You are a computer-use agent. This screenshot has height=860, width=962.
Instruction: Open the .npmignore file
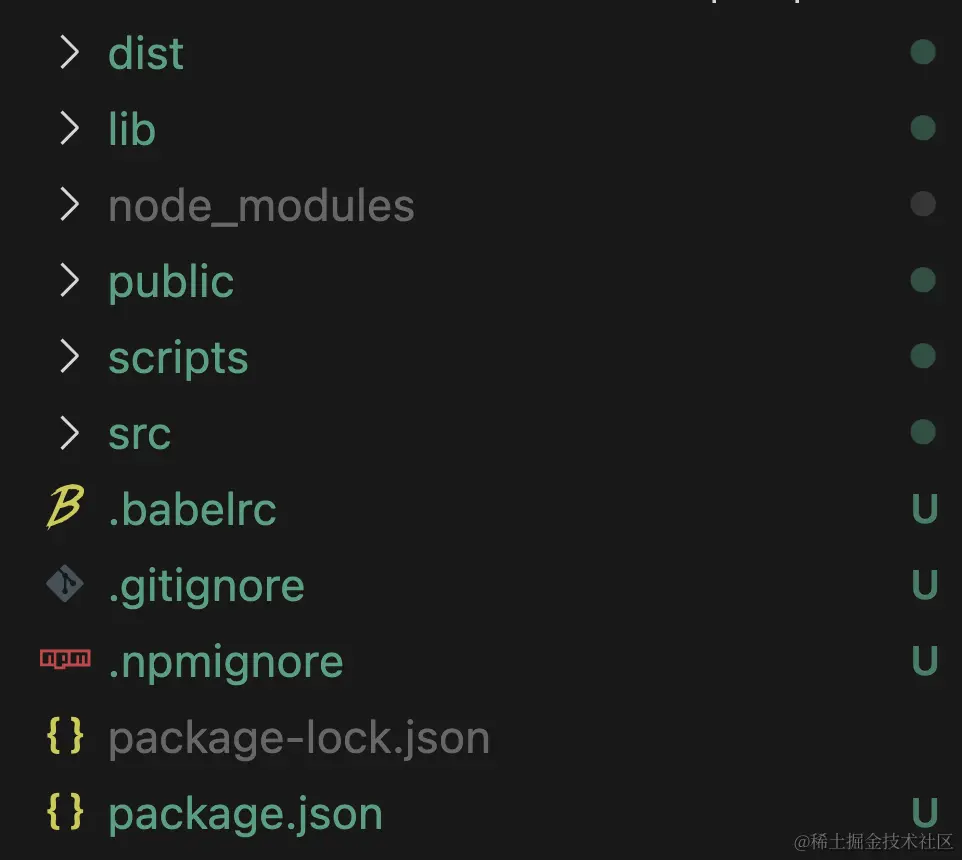225,662
